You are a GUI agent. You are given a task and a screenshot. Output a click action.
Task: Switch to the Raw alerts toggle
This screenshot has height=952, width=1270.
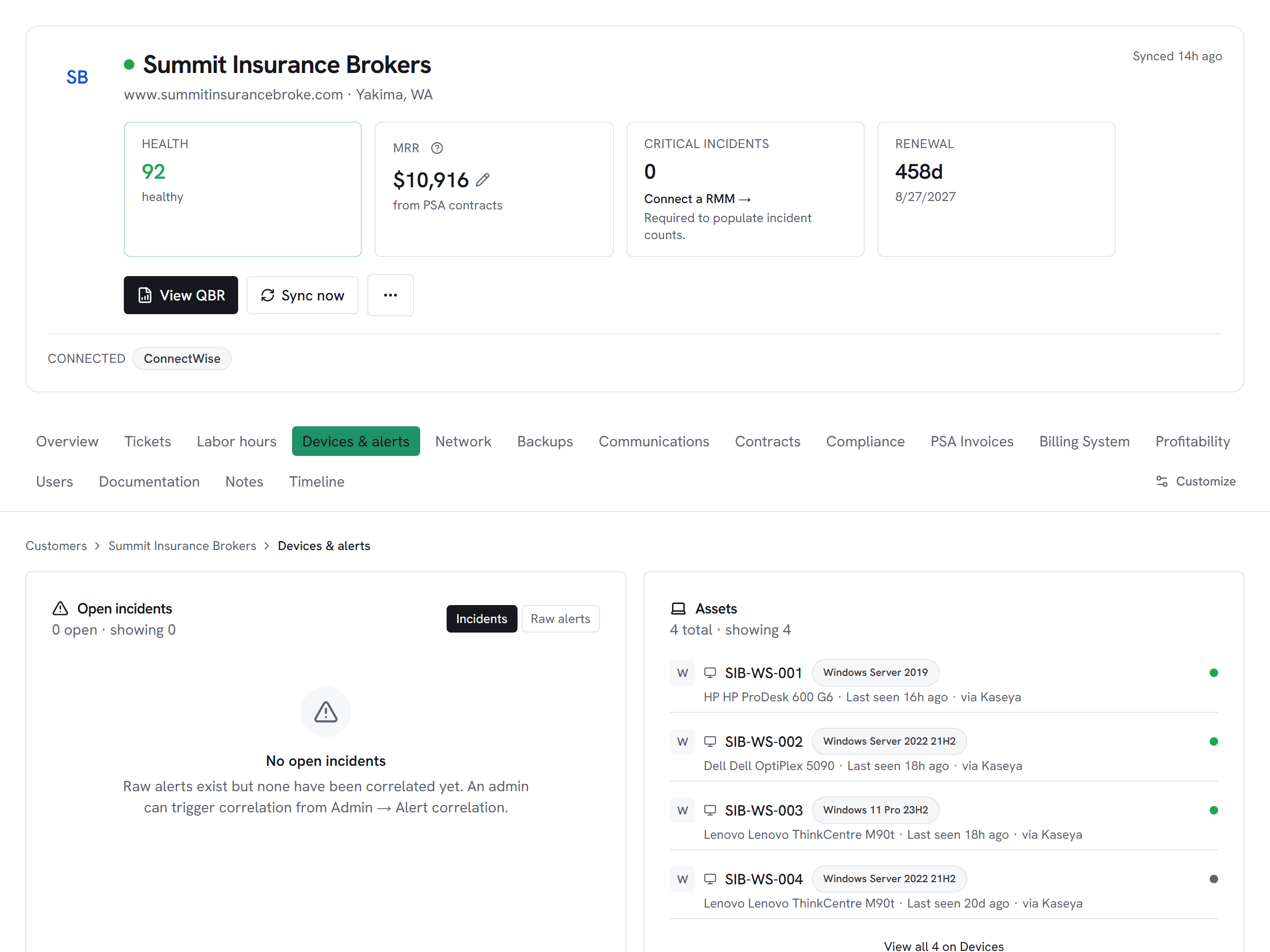pyautogui.click(x=560, y=619)
